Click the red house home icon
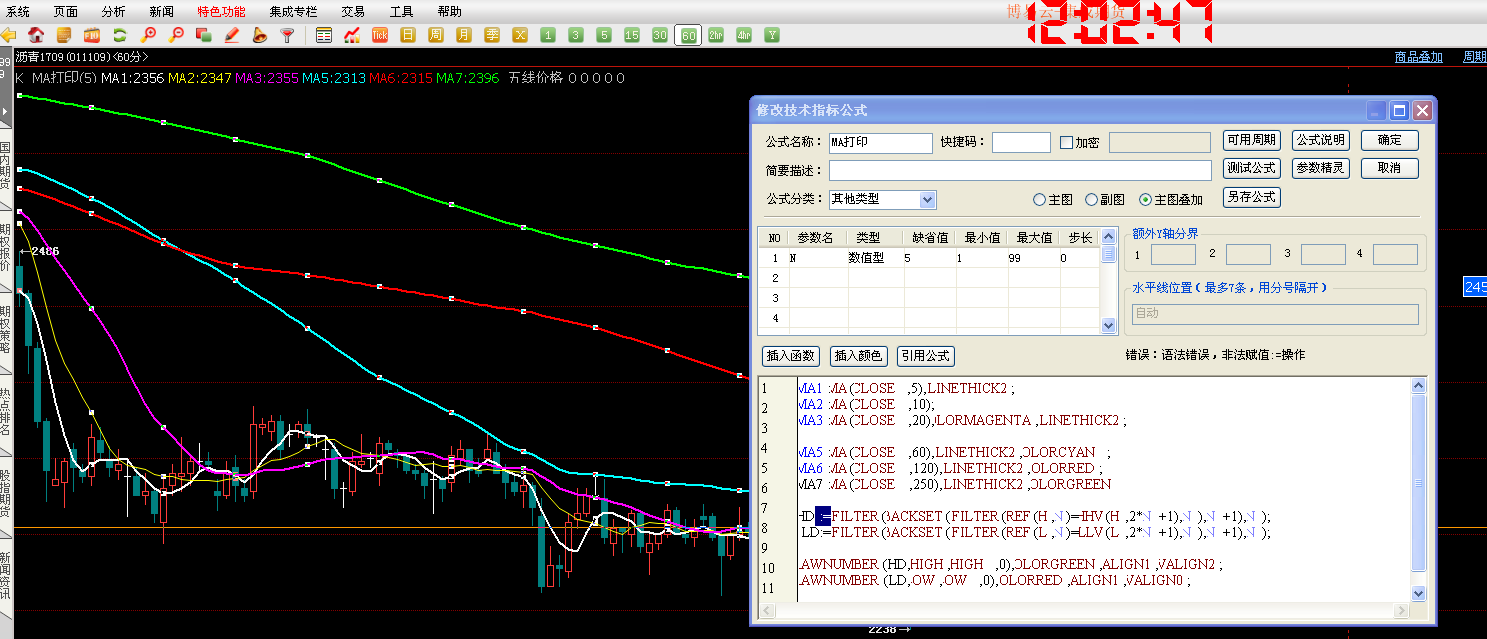 (x=36, y=35)
